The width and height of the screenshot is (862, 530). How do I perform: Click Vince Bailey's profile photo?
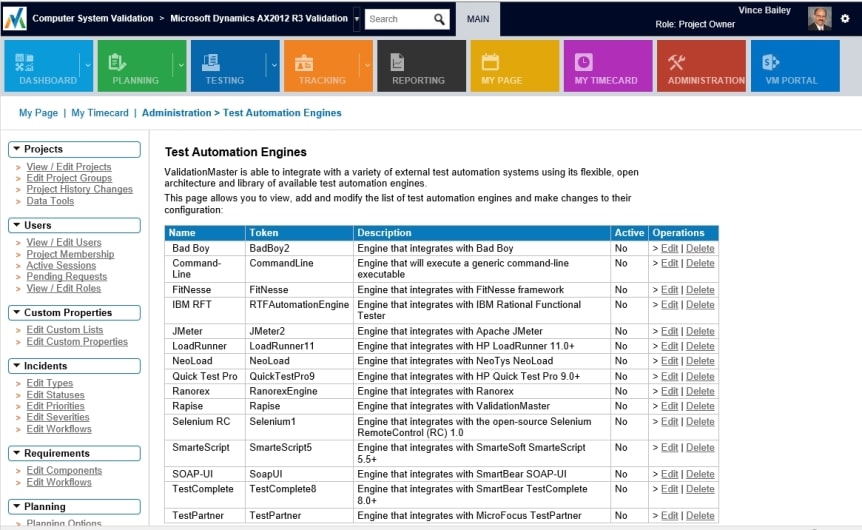point(819,18)
